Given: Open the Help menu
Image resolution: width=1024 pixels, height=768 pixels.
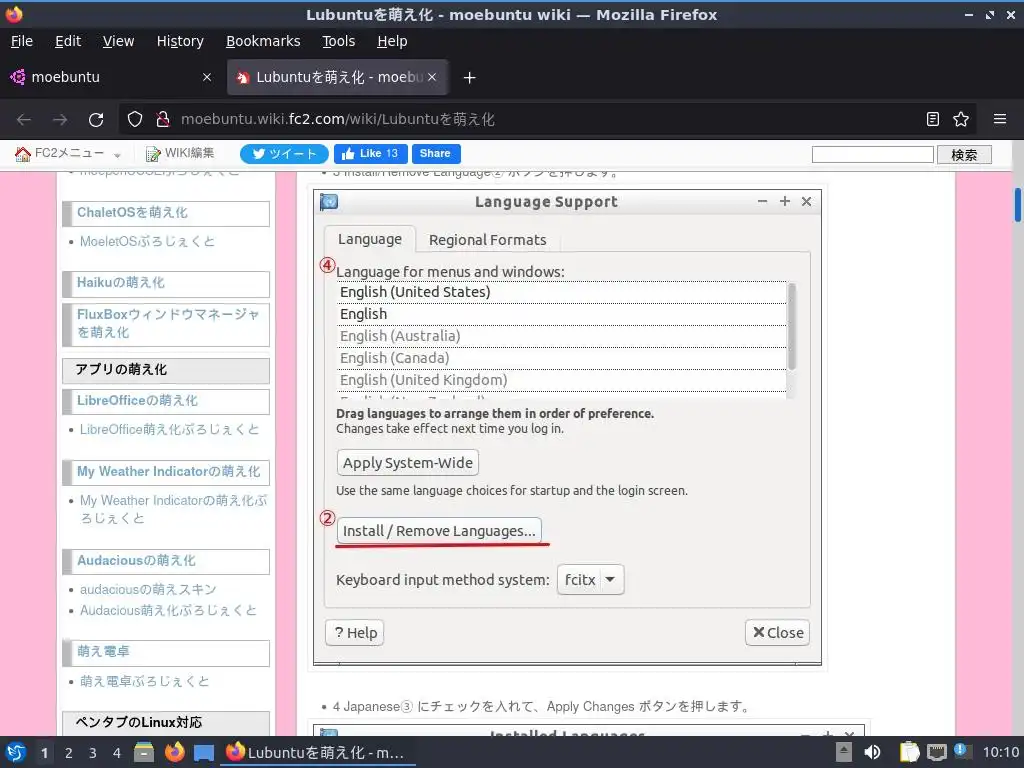Looking at the screenshot, I should 392,41.
